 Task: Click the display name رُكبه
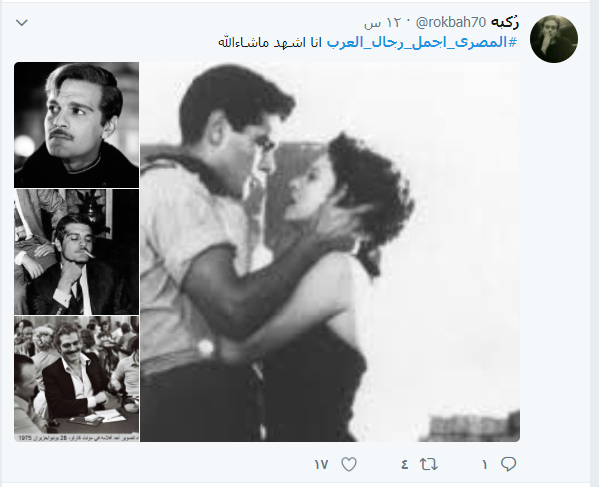505,23
